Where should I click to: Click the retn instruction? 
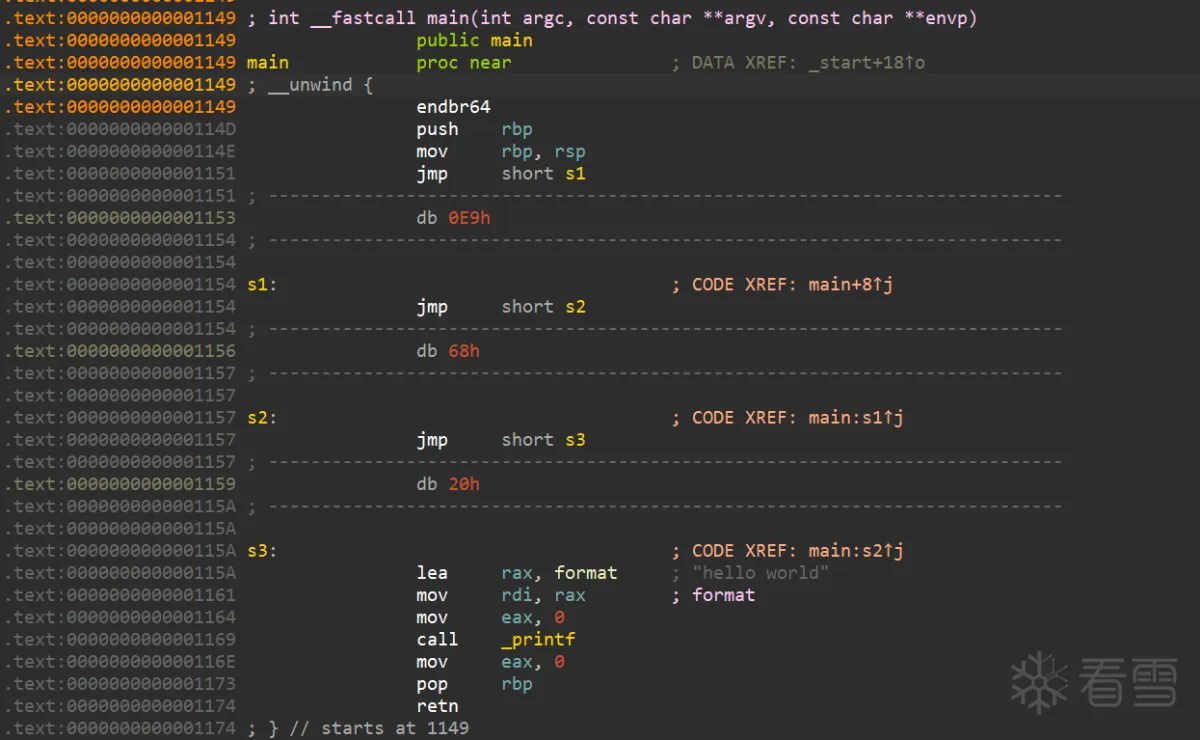(437, 706)
